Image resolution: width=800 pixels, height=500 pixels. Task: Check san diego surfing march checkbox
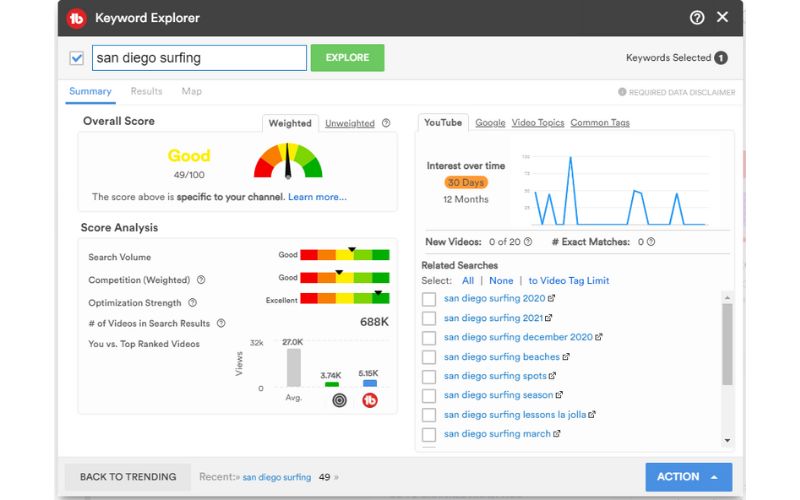coord(429,434)
